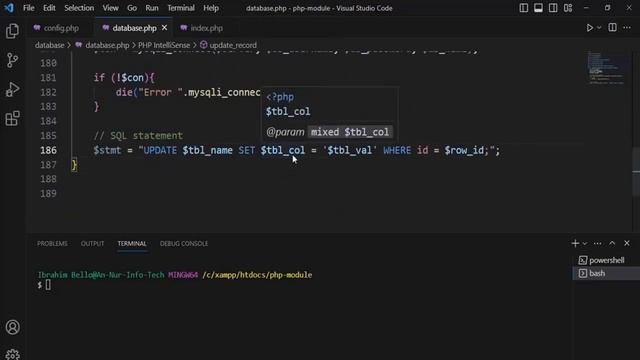Click the $tbl_name variable on line 186
The height and width of the screenshot is (360, 640).
point(207,150)
